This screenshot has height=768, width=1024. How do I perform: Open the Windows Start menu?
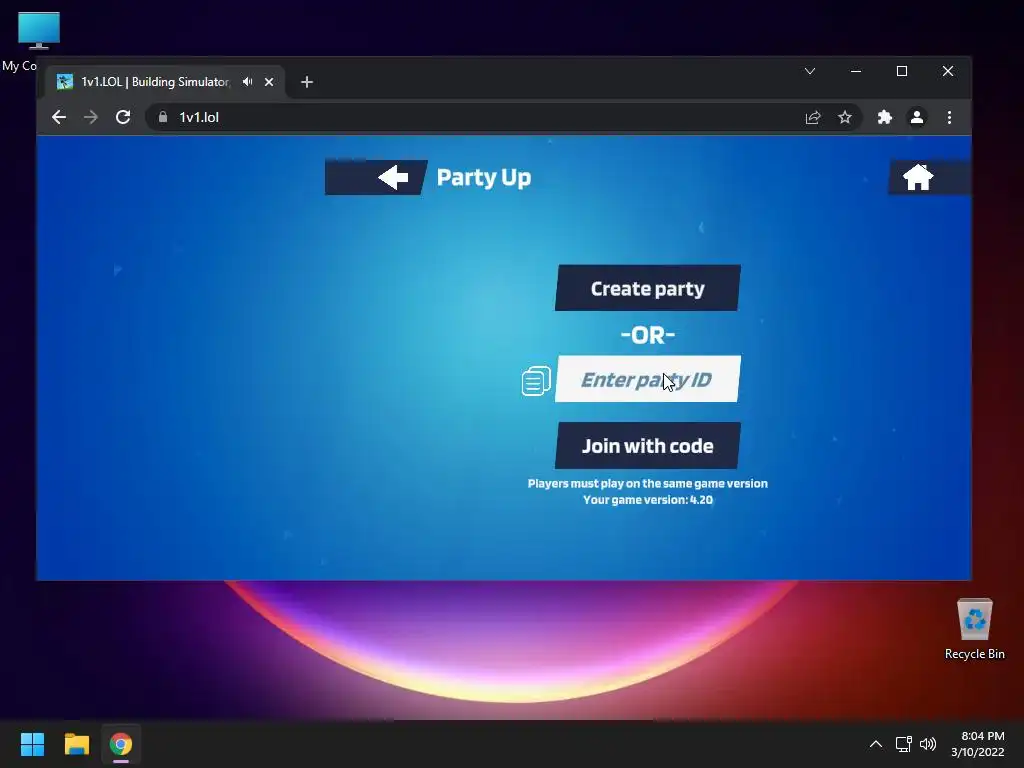[32, 744]
